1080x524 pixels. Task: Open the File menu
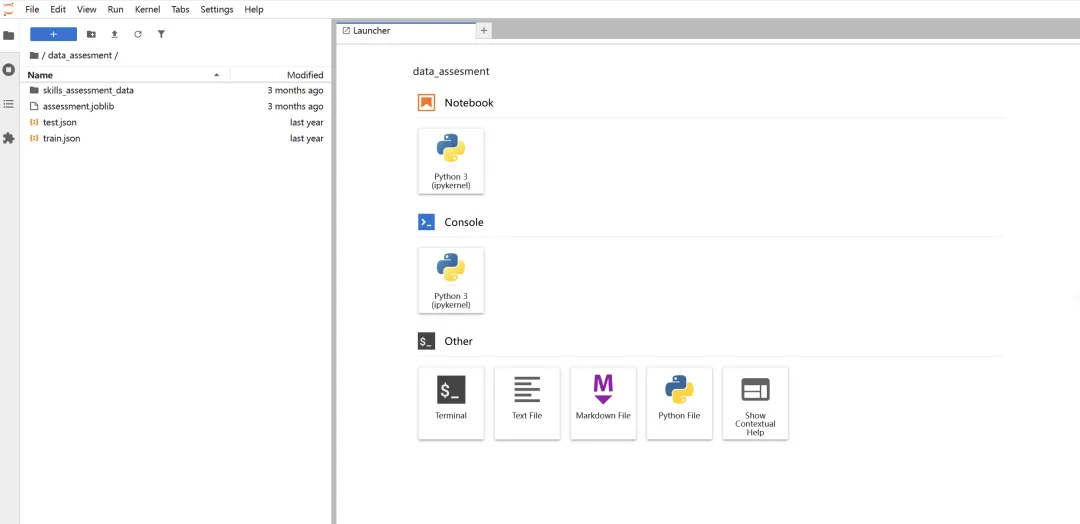[x=32, y=10]
